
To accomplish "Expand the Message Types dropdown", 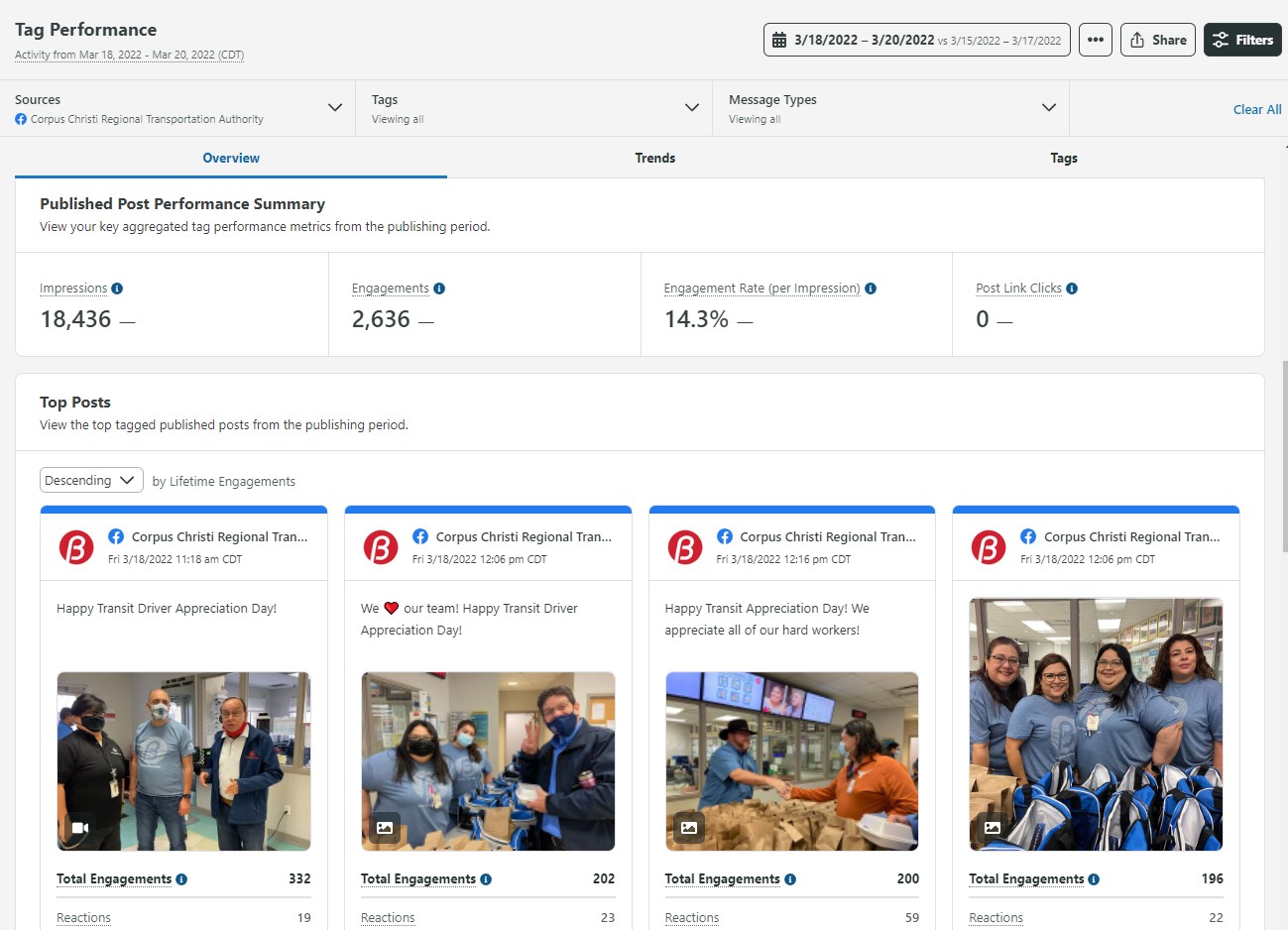I will pyautogui.click(x=1048, y=107).
